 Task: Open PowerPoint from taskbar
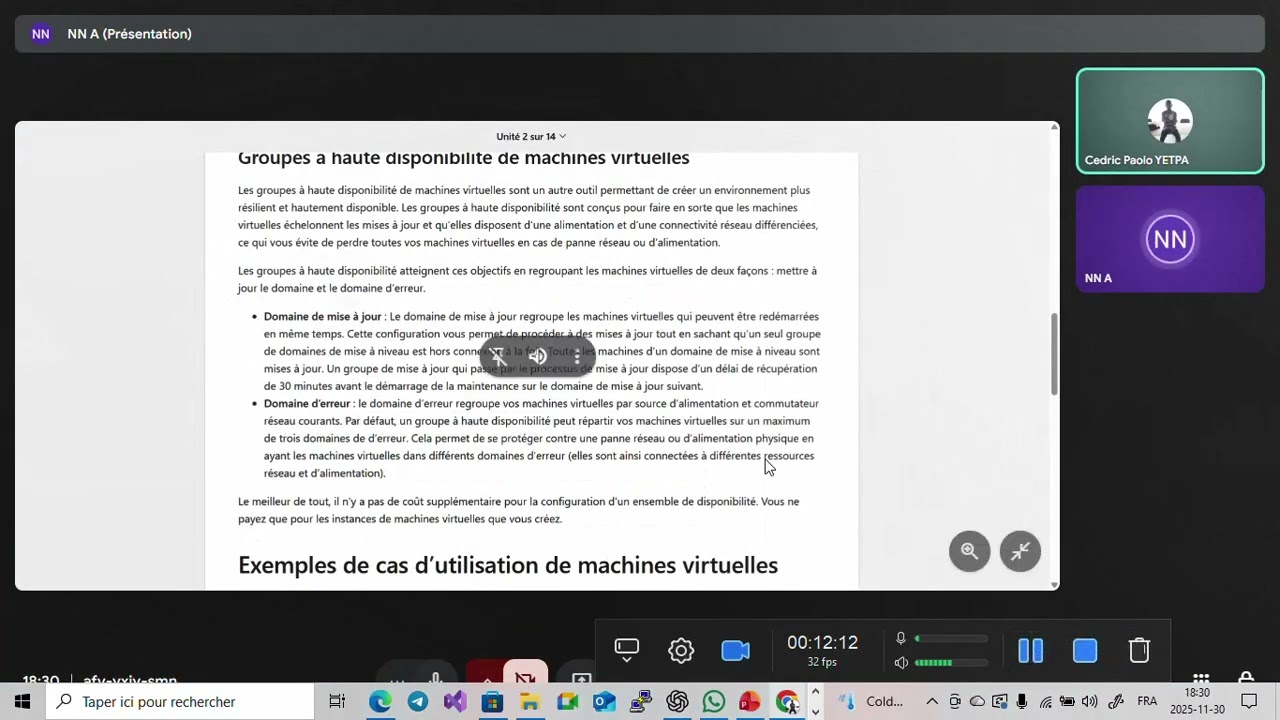(x=750, y=702)
